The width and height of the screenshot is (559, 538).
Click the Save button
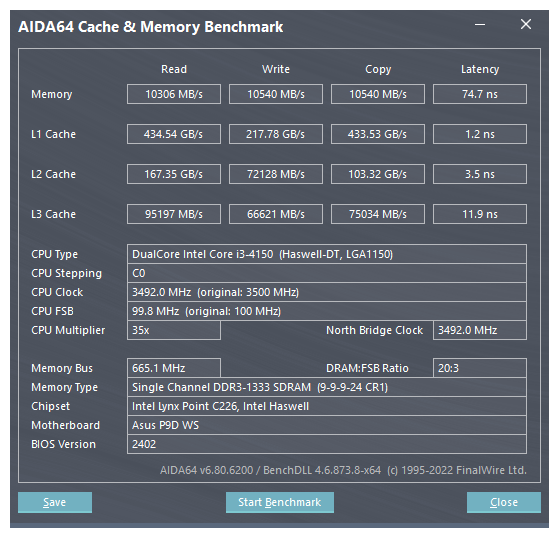55,502
